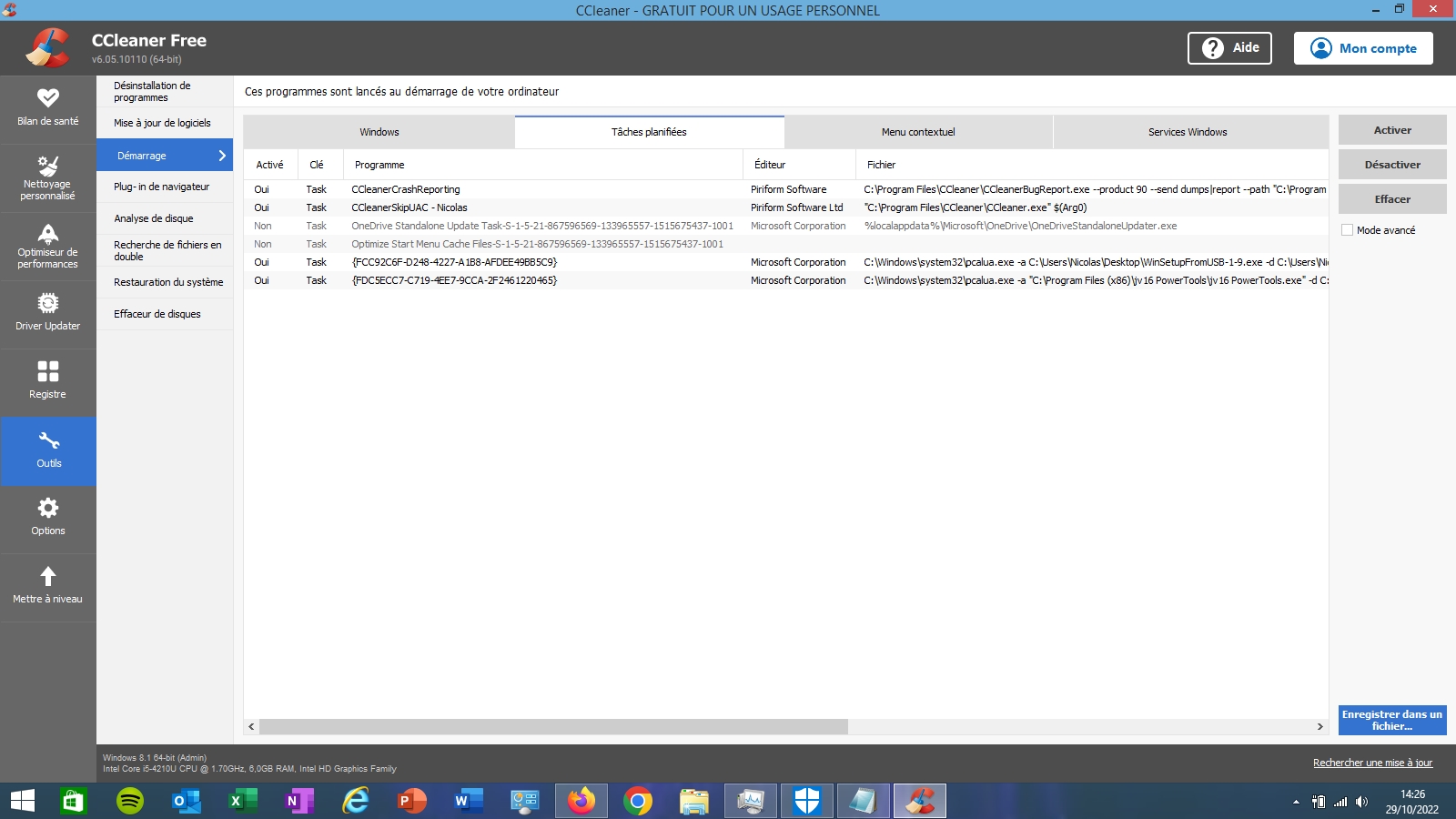This screenshot has height=819, width=1456.
Task: Open Analyse de disque tool
Action: pos(165,218)
